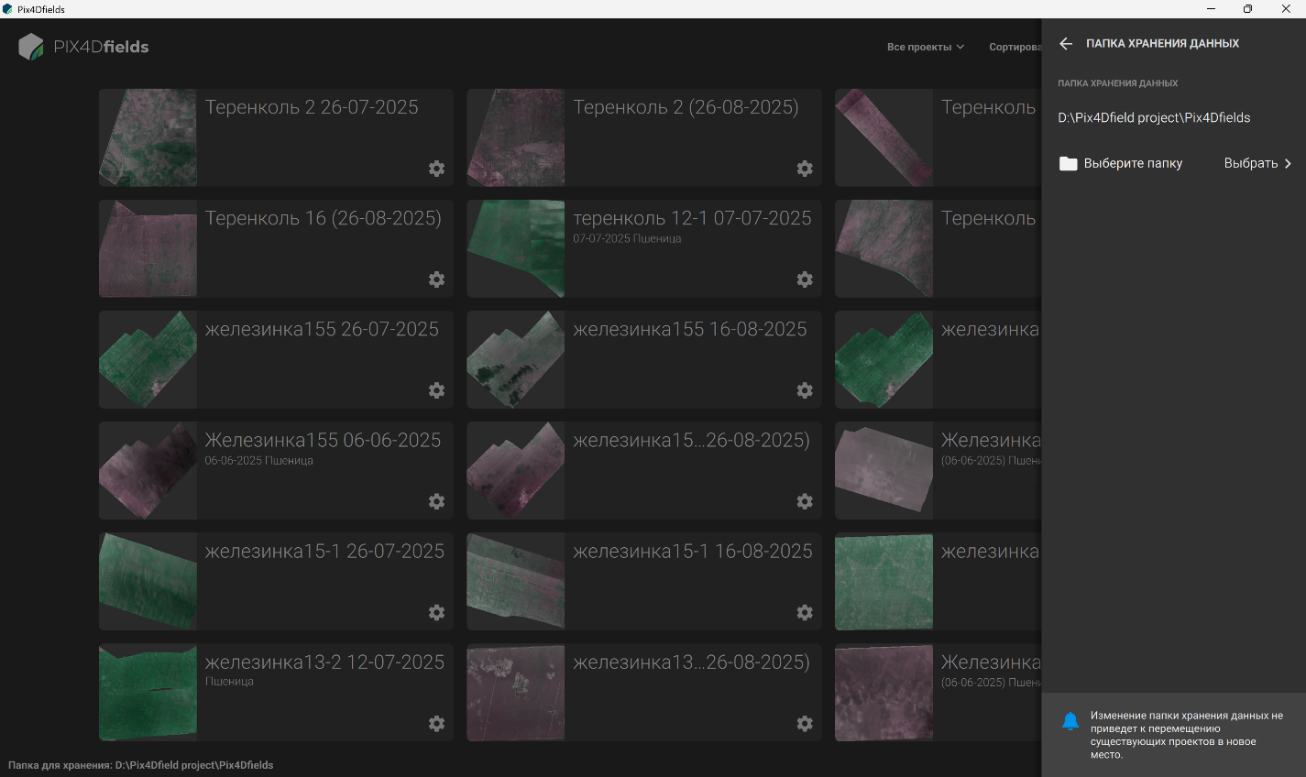
Task: Click the panel header ПАПКА ХРАНЕНИЯ ДАННЫХ
Action: pyautogui.click(x=1163, y=44)
